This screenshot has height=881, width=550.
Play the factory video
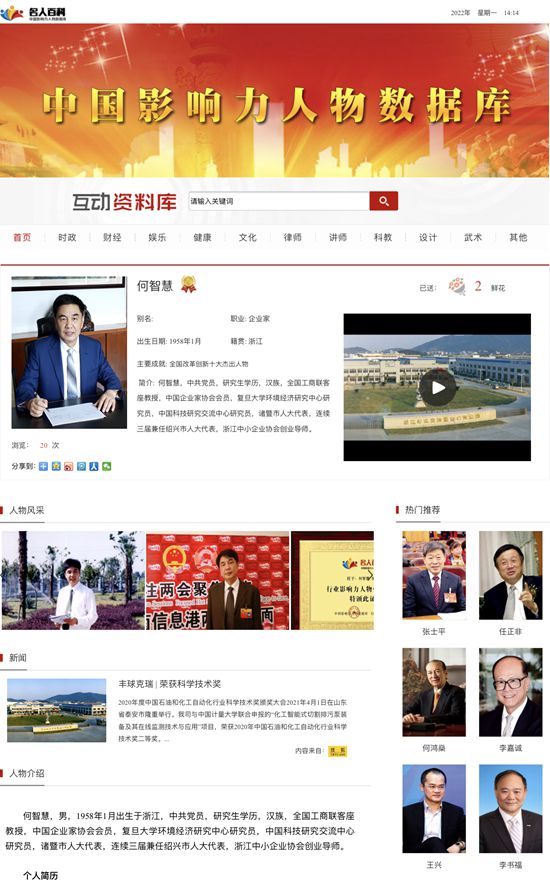pos(438,388)
